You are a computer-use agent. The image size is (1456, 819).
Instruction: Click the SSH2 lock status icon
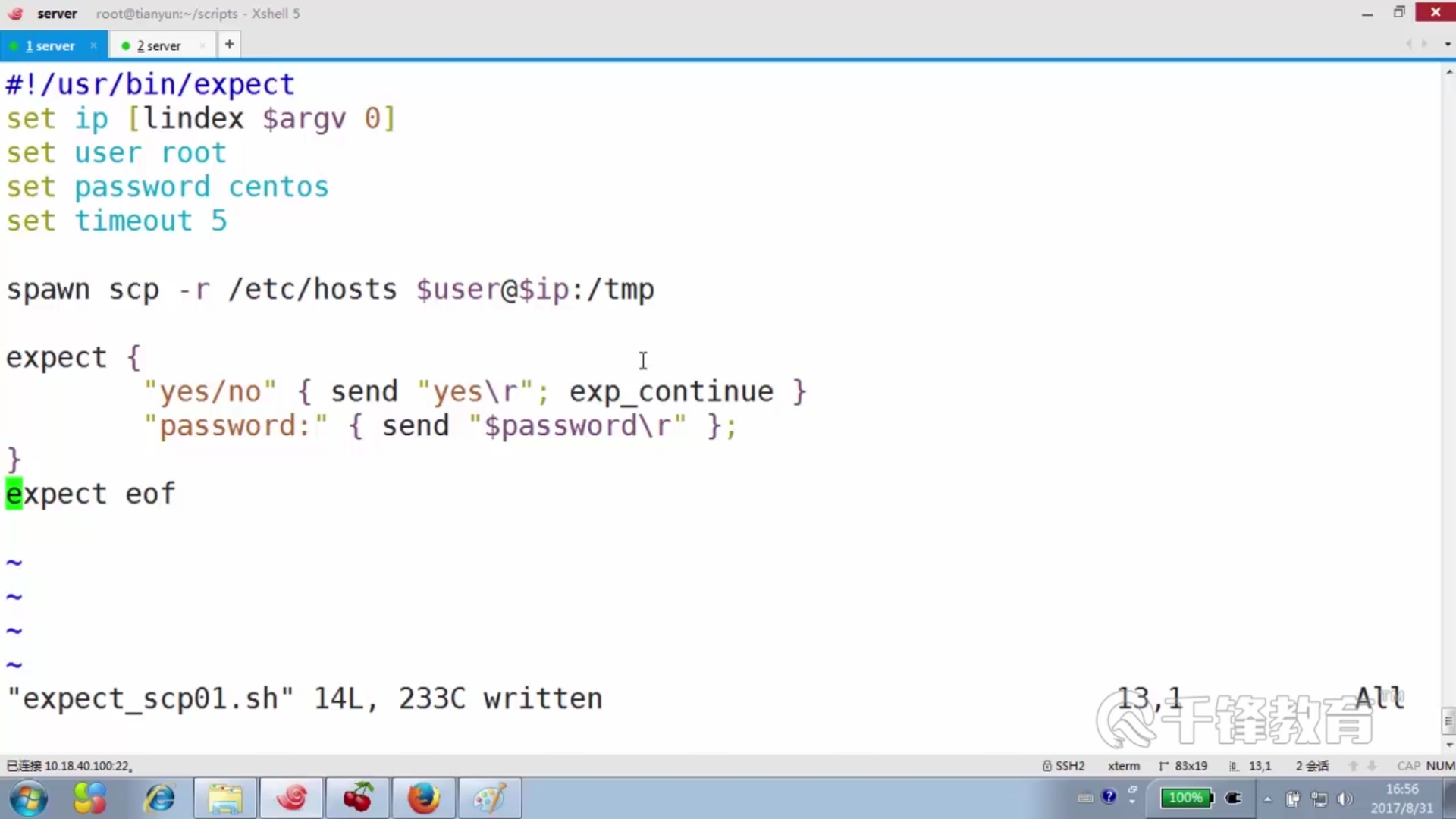1047,766
